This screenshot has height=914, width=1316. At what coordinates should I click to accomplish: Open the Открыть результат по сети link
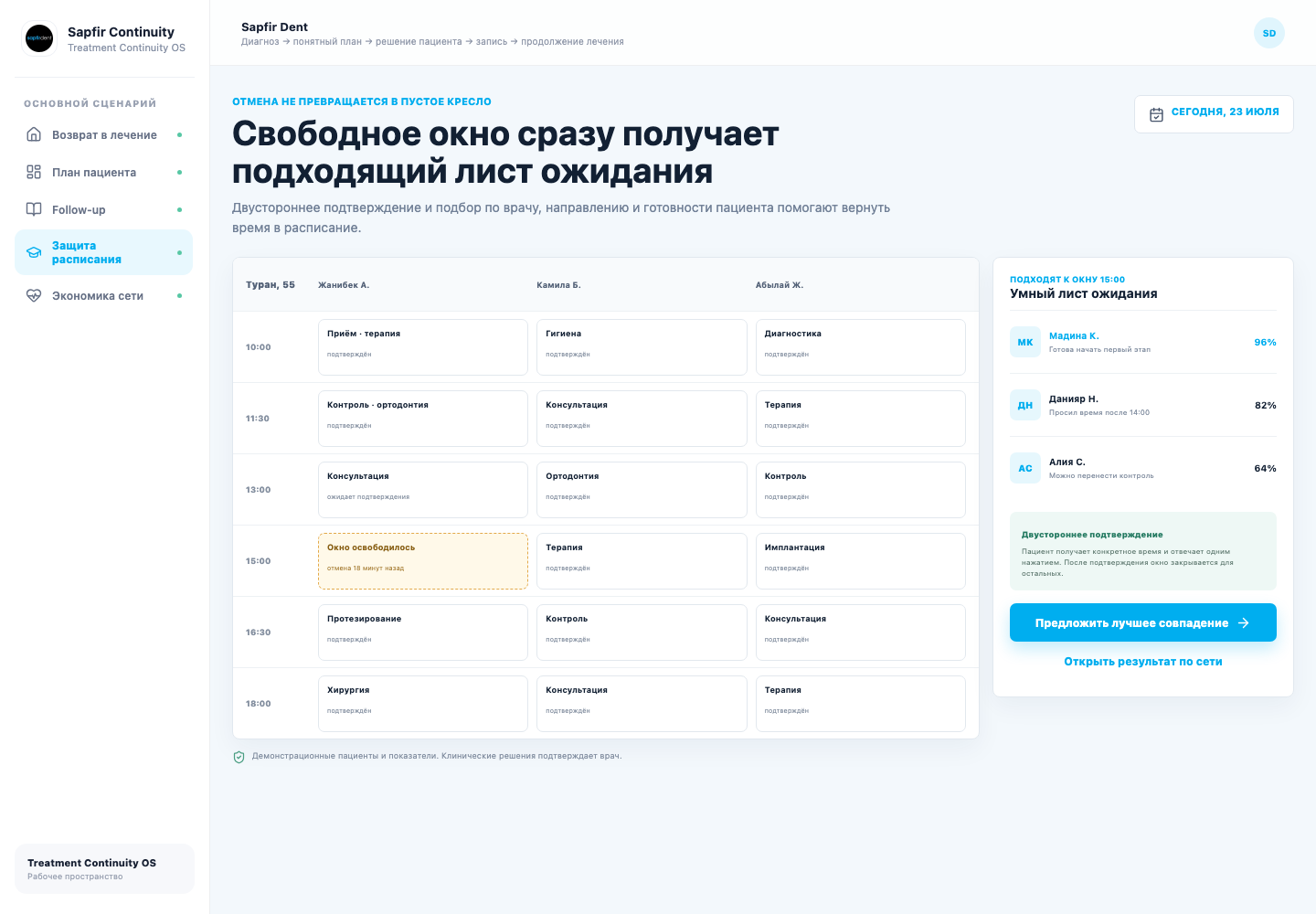pyautogui.click(x=1143, y=662)
